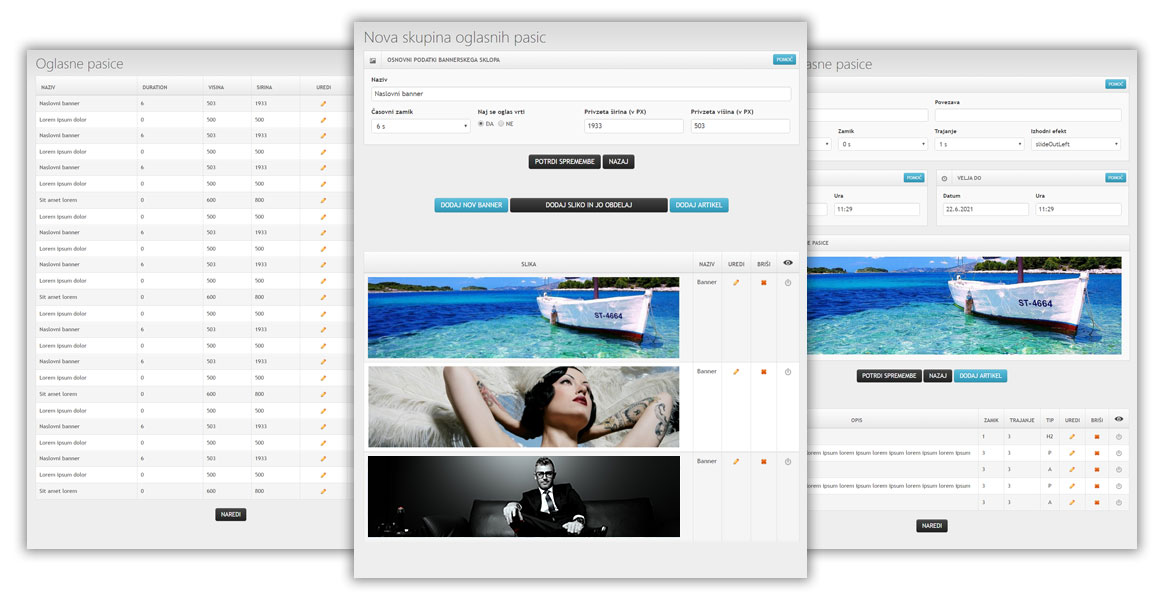Edit the H2 type row in right table
The height and width of the screenshot is (602, 1163).
pyautogui.click(x=1072, y=436)
